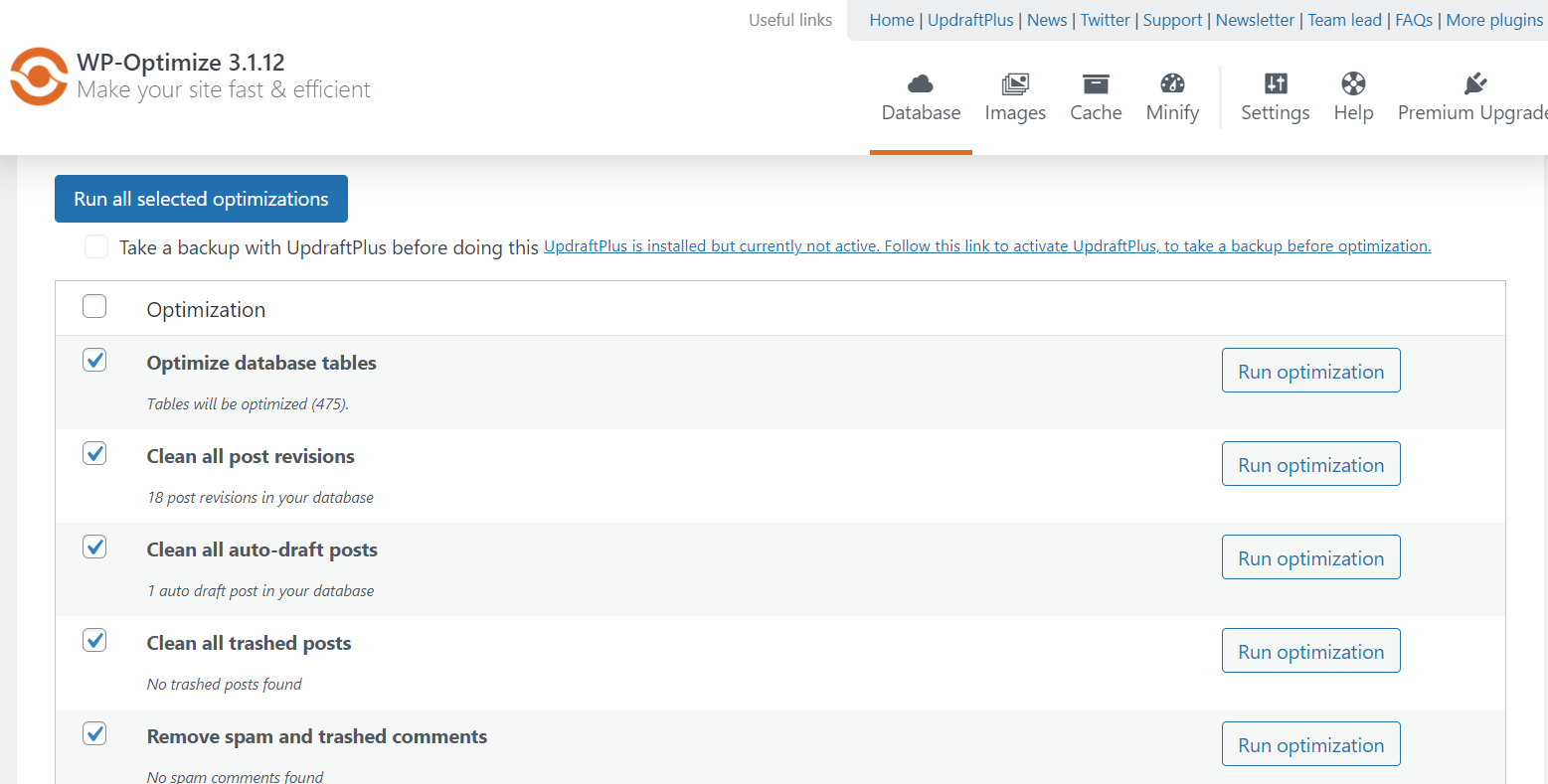Image resolution: width=1548 pixels, height=784 pixels.
Task: Click the WP-Optimize orange logo icon
Action: 39,77
